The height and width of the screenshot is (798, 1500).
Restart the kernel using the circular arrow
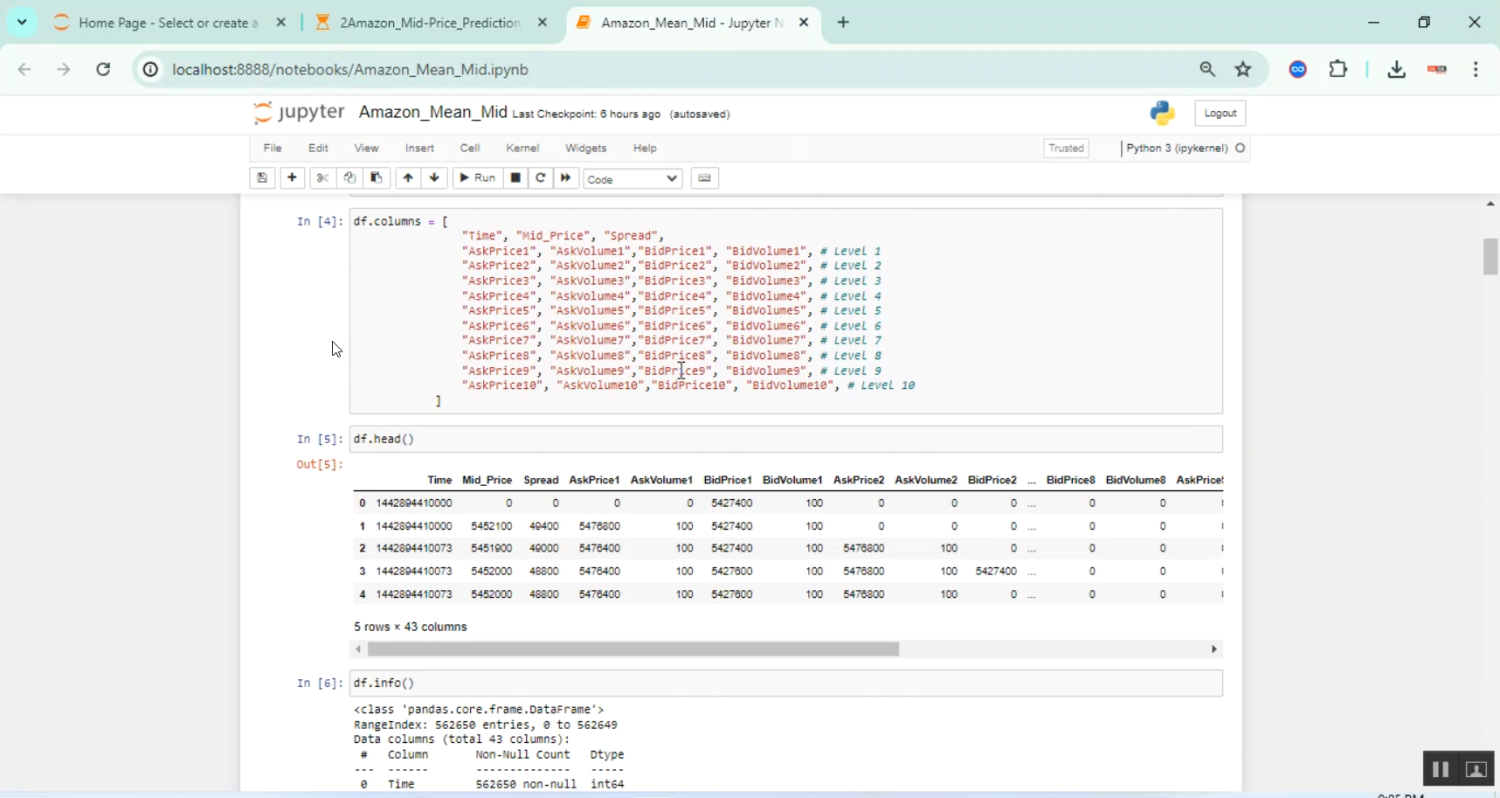pyautogui.click(x=541, y=178)
